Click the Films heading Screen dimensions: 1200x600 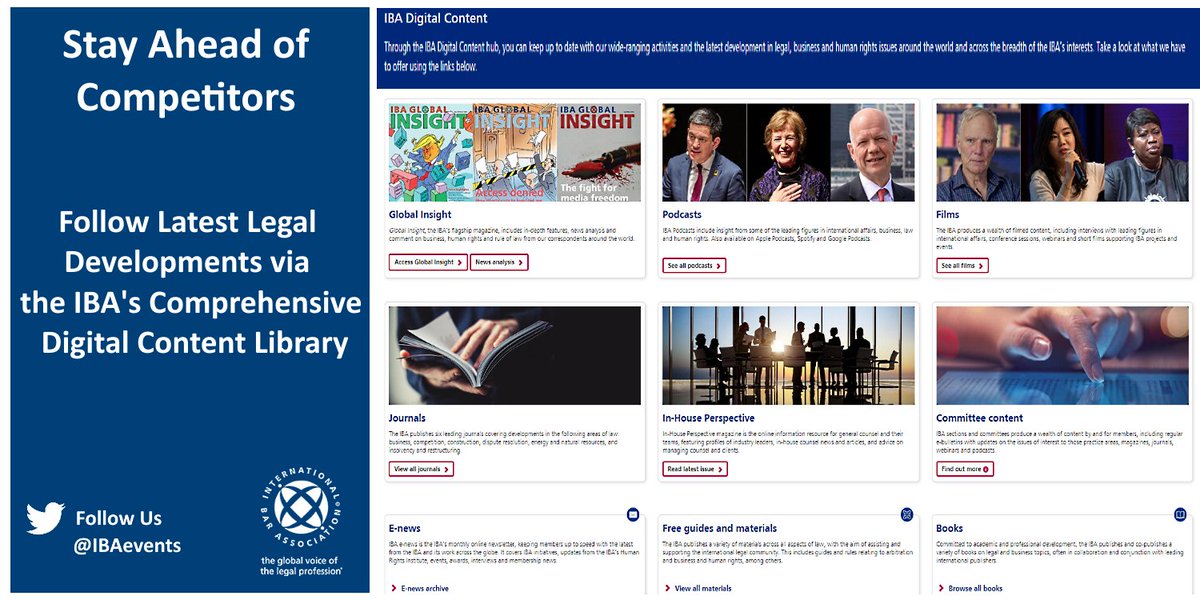pos(948,215)
